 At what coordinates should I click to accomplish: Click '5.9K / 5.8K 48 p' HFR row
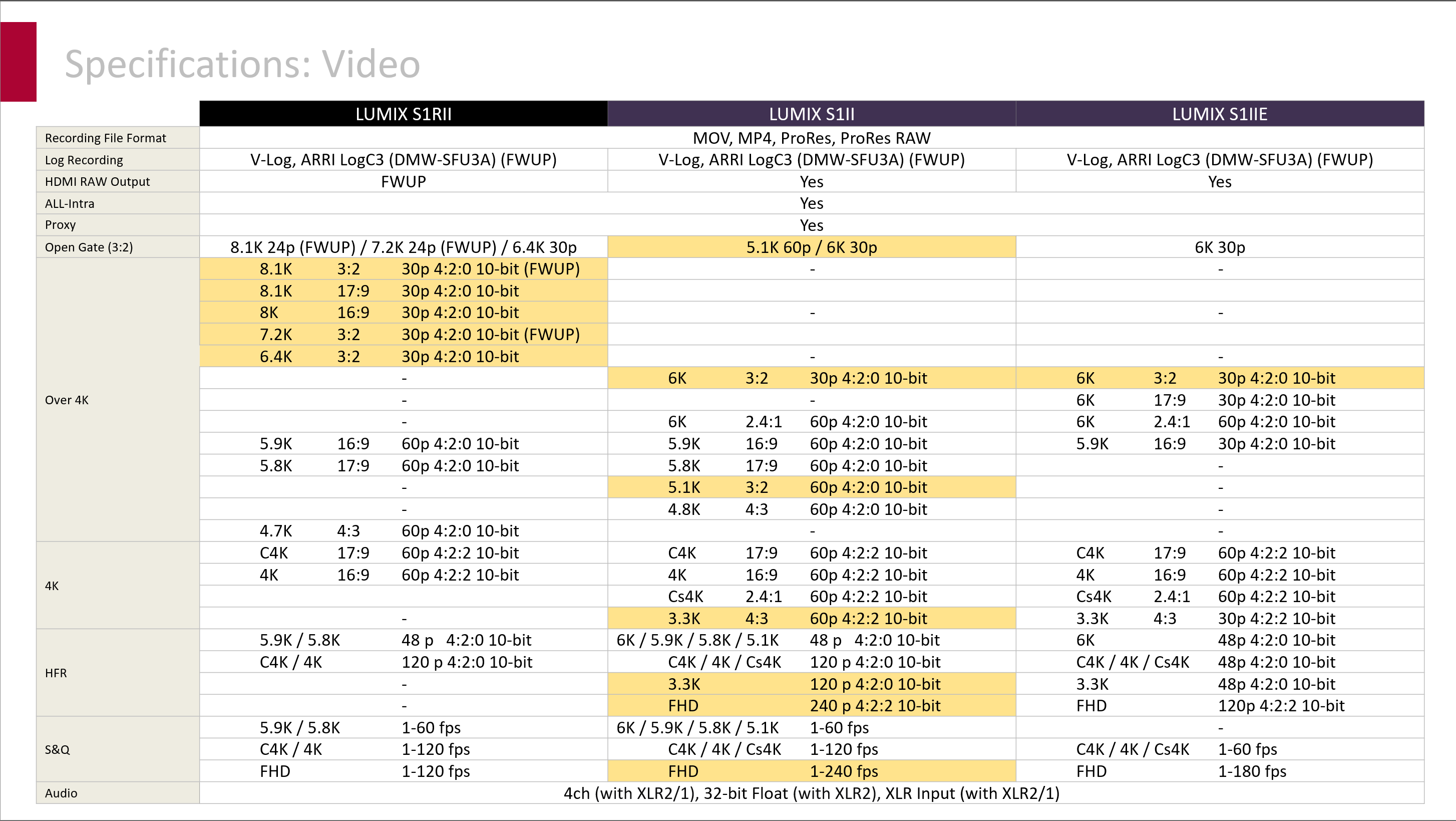[404, 640]
